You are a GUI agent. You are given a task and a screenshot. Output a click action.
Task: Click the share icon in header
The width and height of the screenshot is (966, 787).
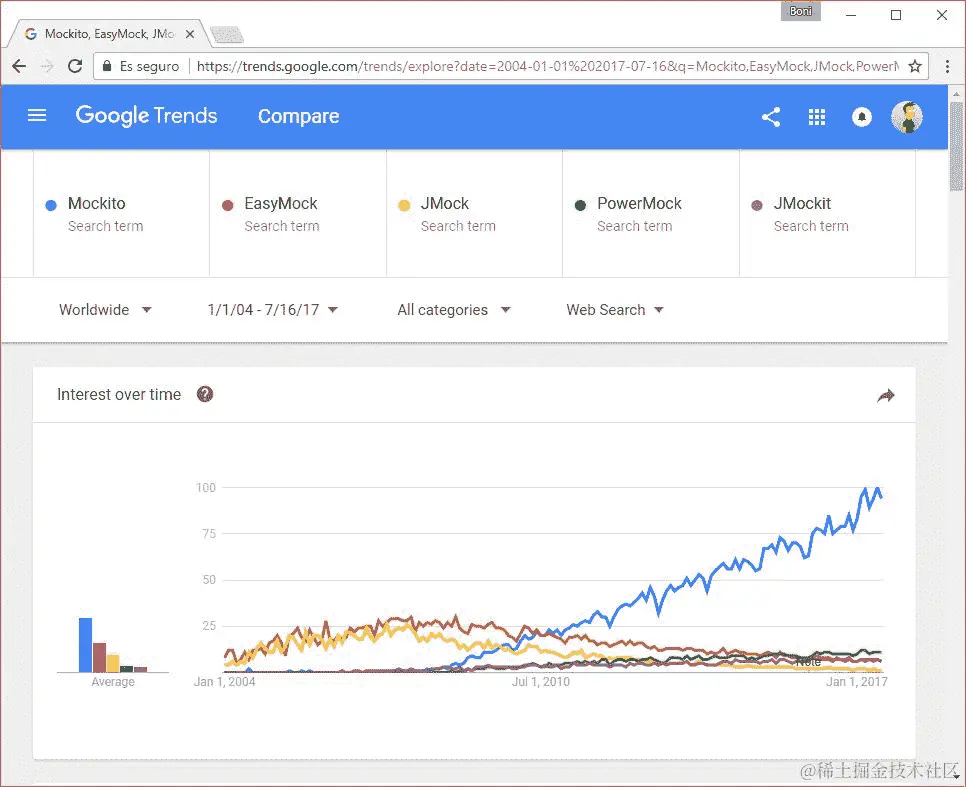pos(770,117)
